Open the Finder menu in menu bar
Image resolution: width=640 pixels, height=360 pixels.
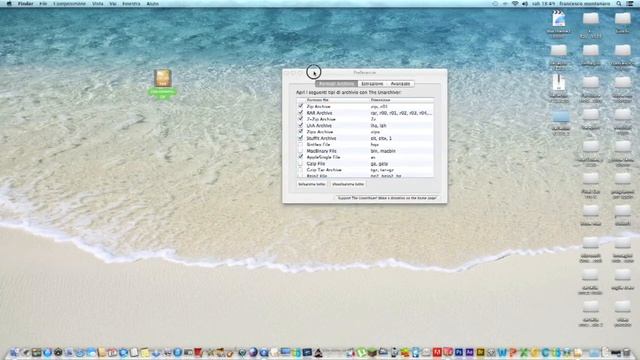(x=26, y=4)
